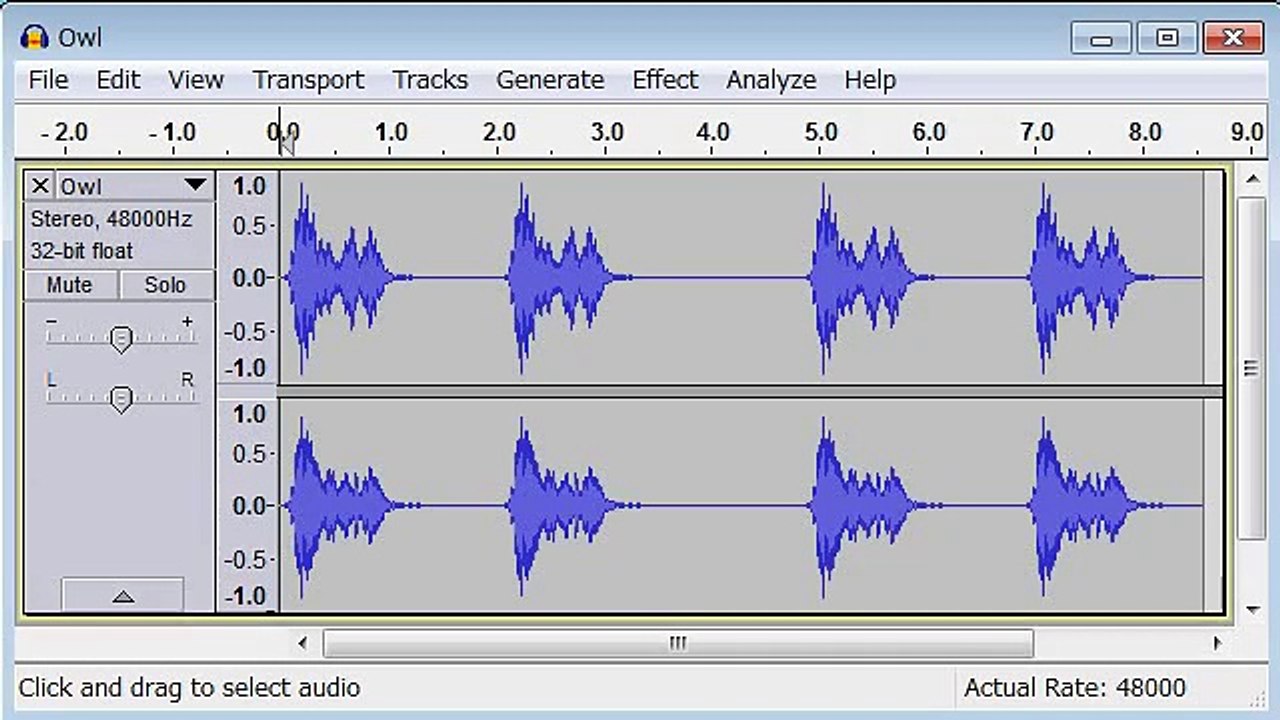Solo the Owl track
This screenshot has height=720, width=1280.
click(165, 285)
